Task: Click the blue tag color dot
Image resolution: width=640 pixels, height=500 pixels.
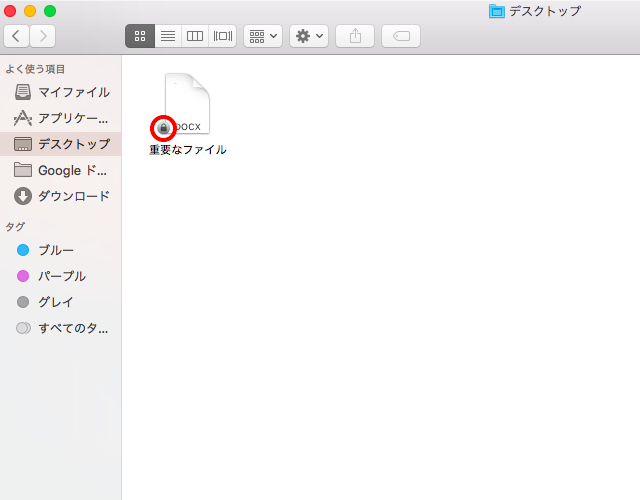Action: point(23,250)
